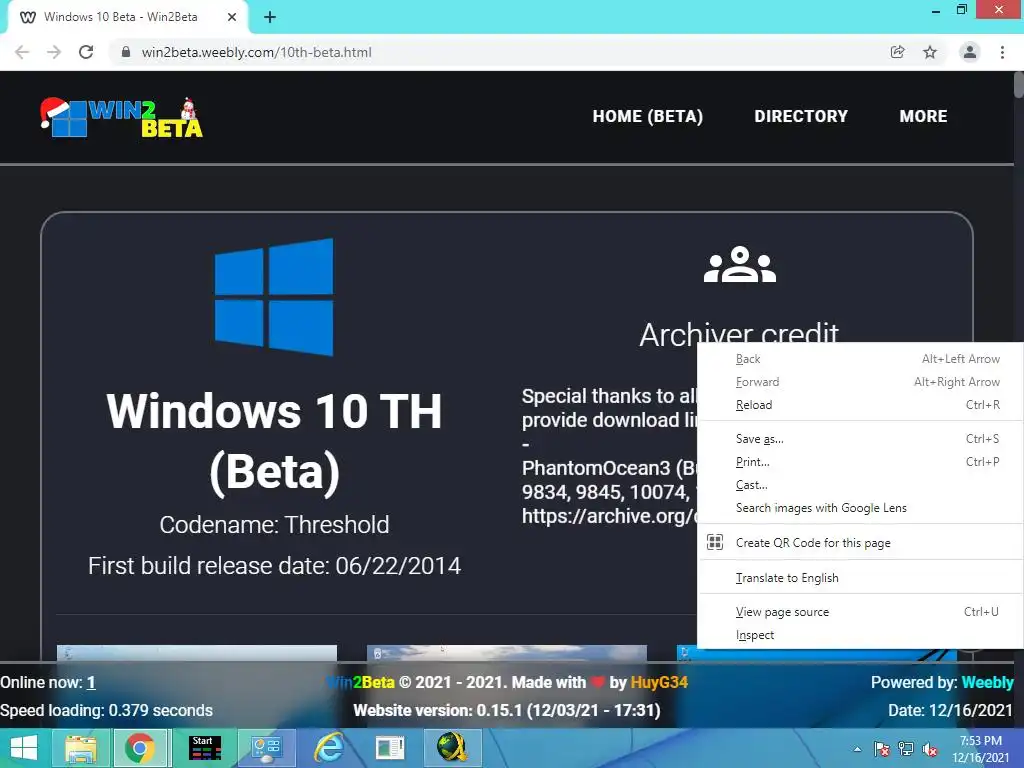Click the Weebly link in footer
1024x768 pixels.
point(987,682)
